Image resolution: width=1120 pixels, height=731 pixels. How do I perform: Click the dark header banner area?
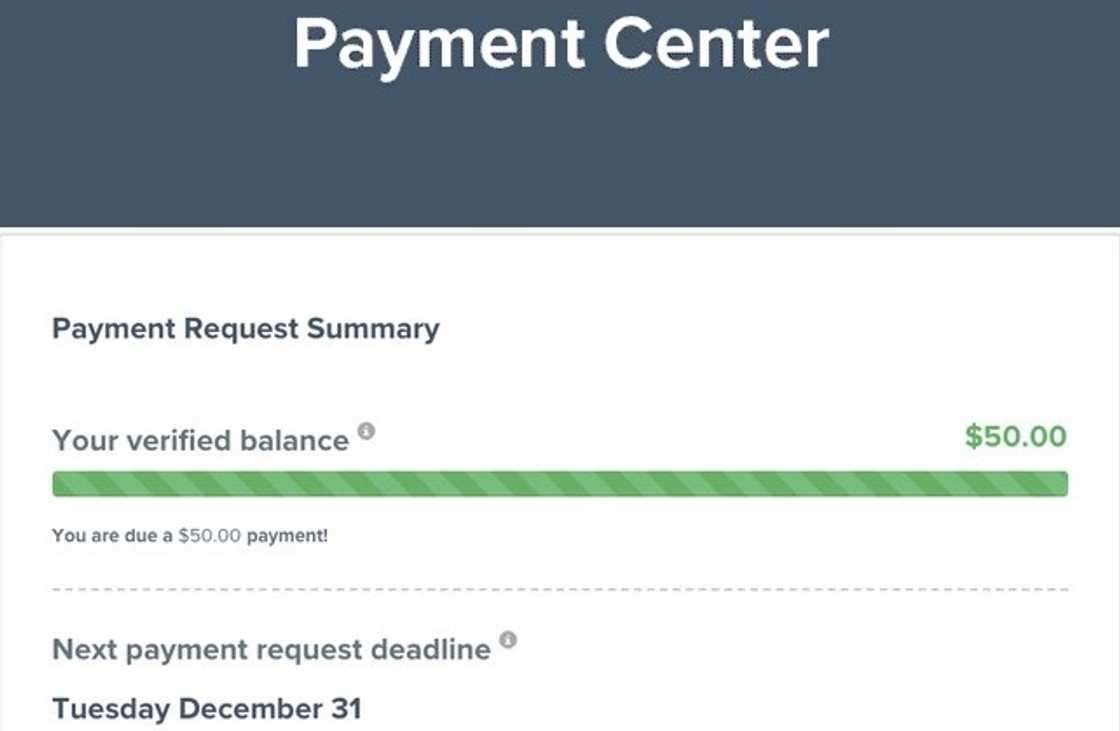coord(560,150)
